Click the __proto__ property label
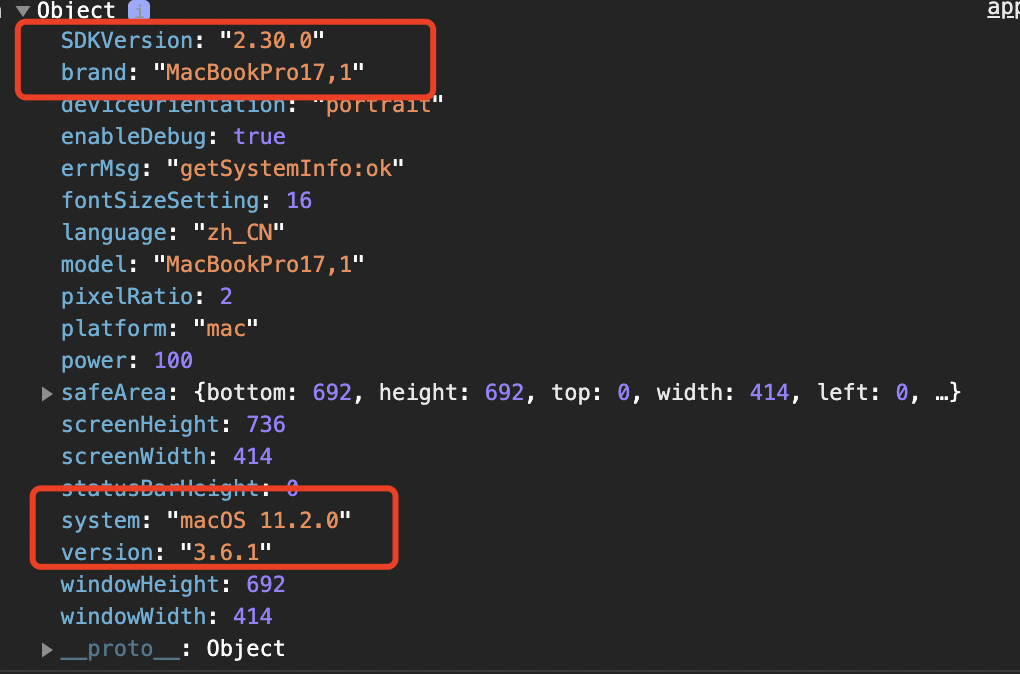Image resolution: width=1020 pixels, height=674 pixels. click(x=120, y=649)
